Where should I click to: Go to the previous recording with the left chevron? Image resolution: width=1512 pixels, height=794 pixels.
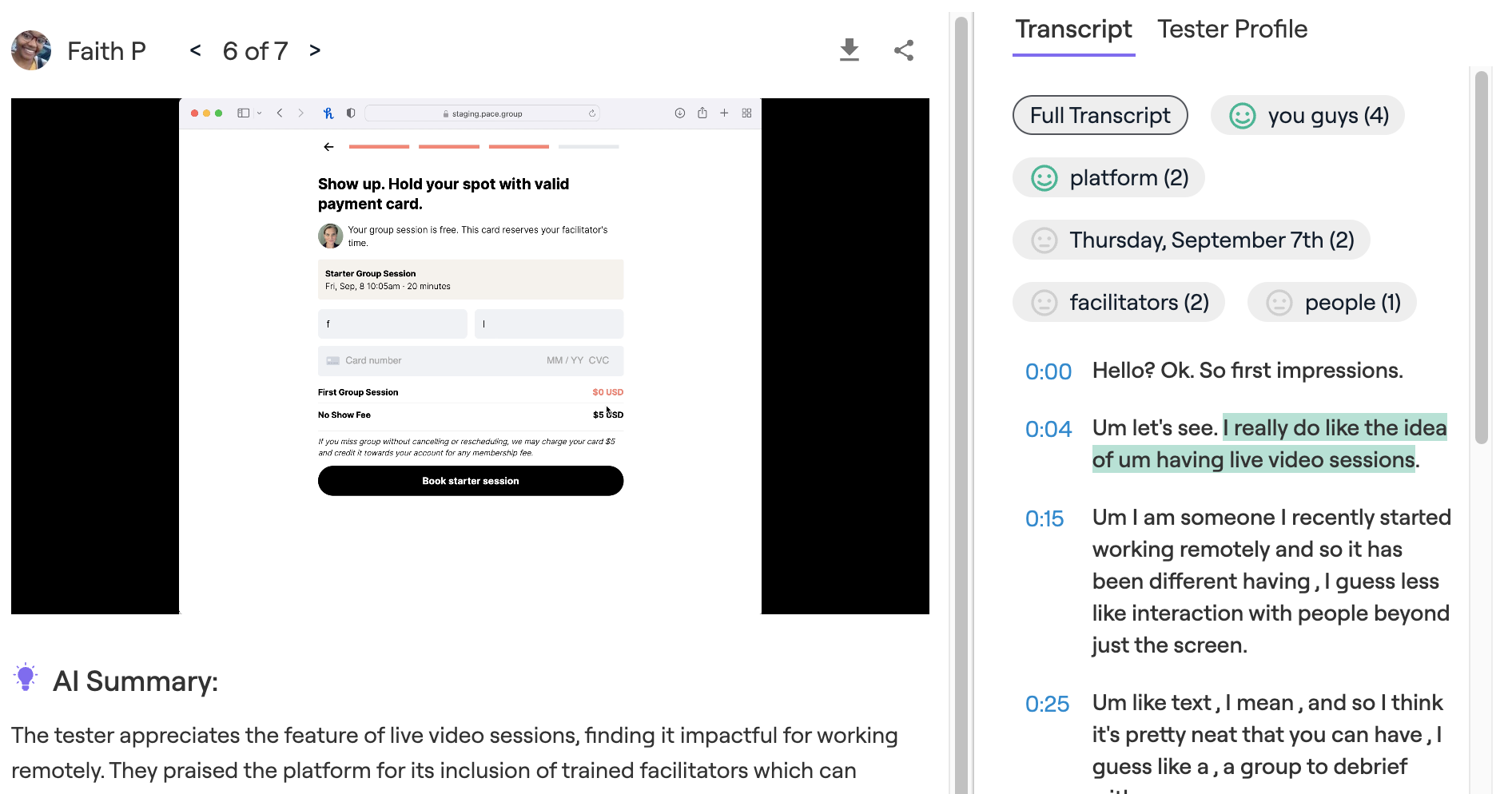(x=194, y=50)
